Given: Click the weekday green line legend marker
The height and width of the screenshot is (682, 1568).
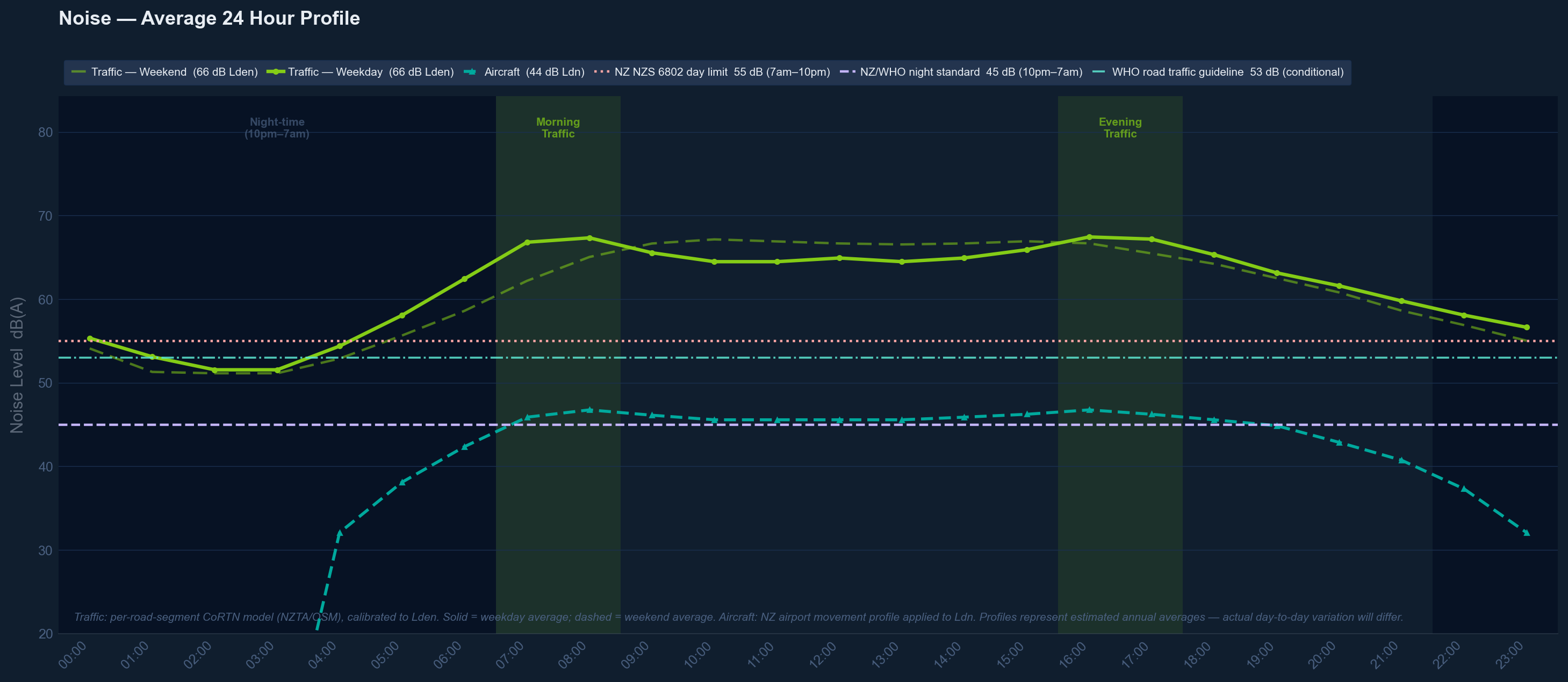Looking at the screenshot, I should tap(276, 72).
